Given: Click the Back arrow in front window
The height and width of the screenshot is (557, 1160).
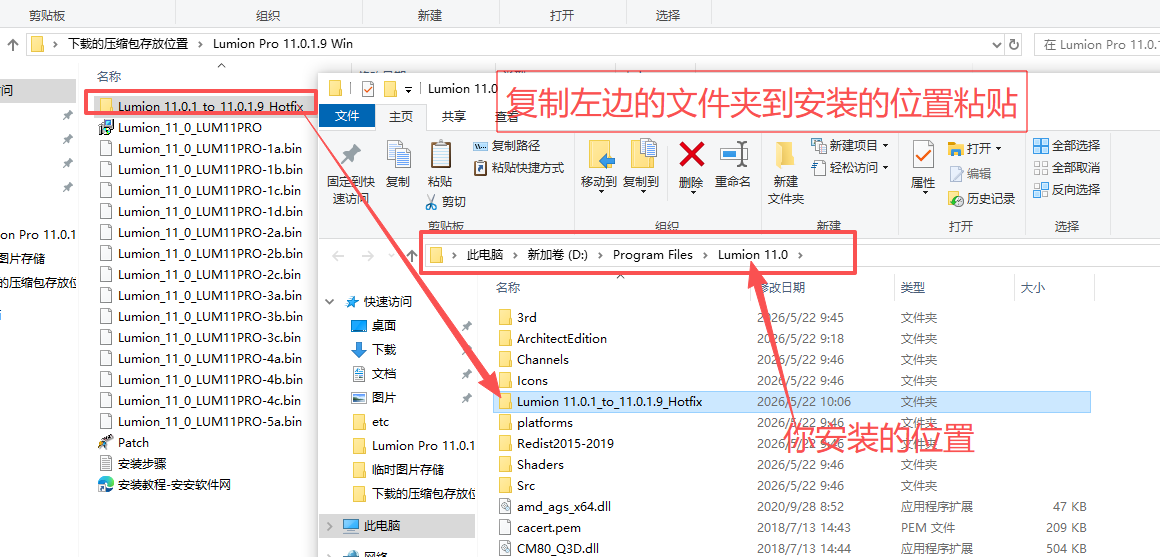Looking at the screenshot, I should (338, 256).
